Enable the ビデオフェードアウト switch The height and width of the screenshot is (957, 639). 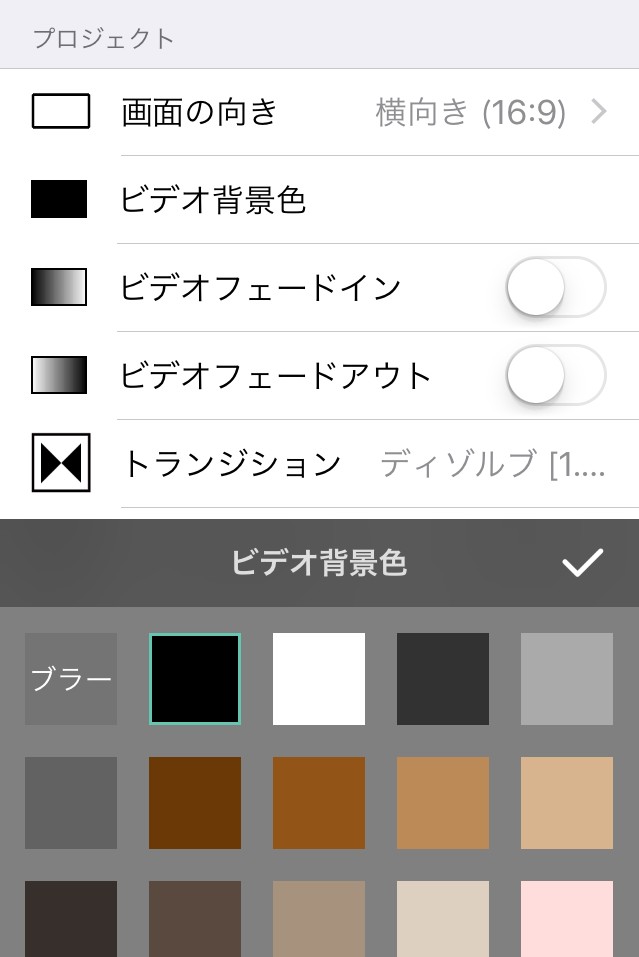556,376
